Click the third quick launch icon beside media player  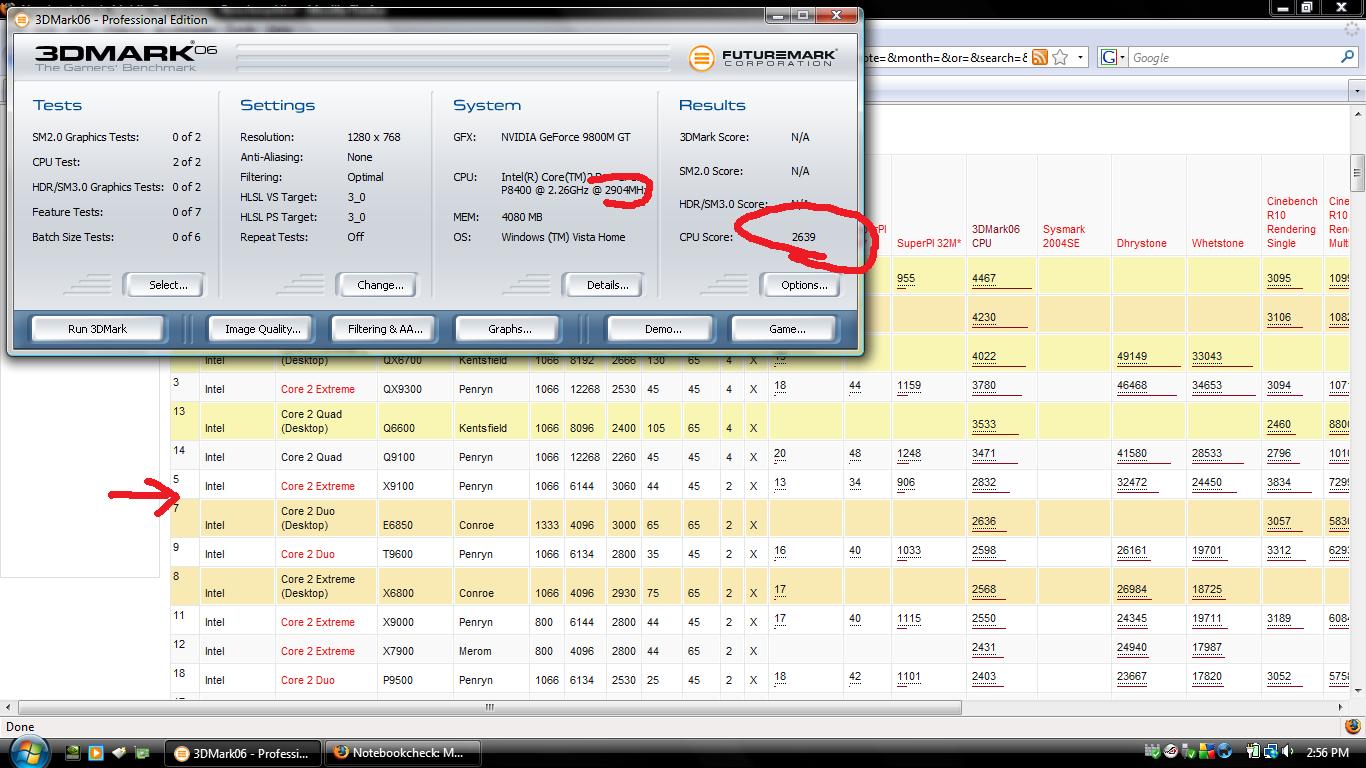tap(119, 752)
